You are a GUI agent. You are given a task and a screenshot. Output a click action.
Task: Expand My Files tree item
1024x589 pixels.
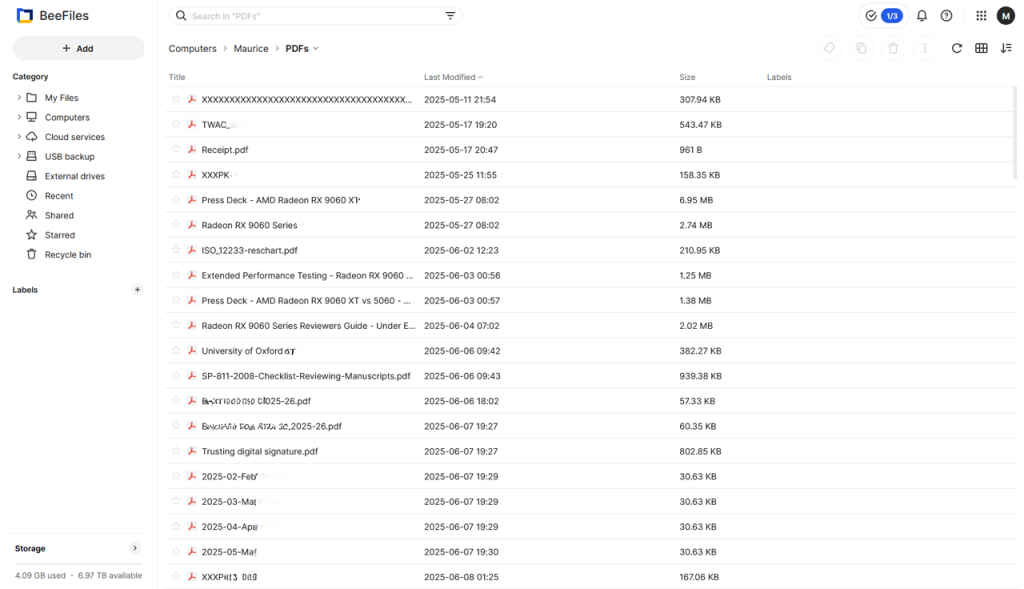18,97
